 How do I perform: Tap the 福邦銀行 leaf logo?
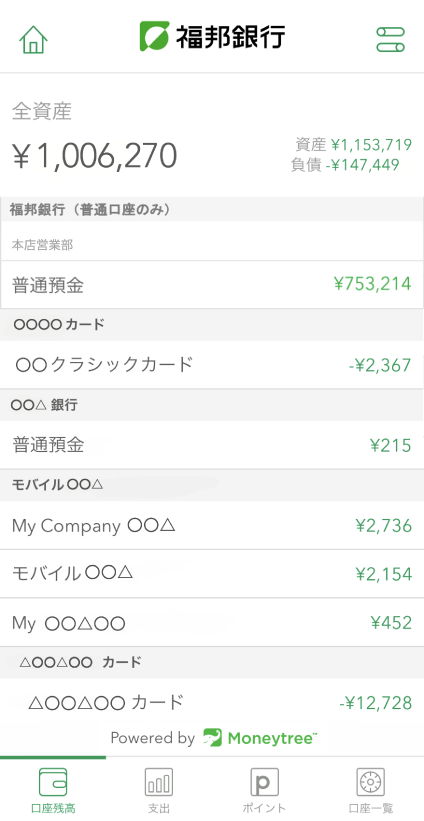[x=154, y=36]
